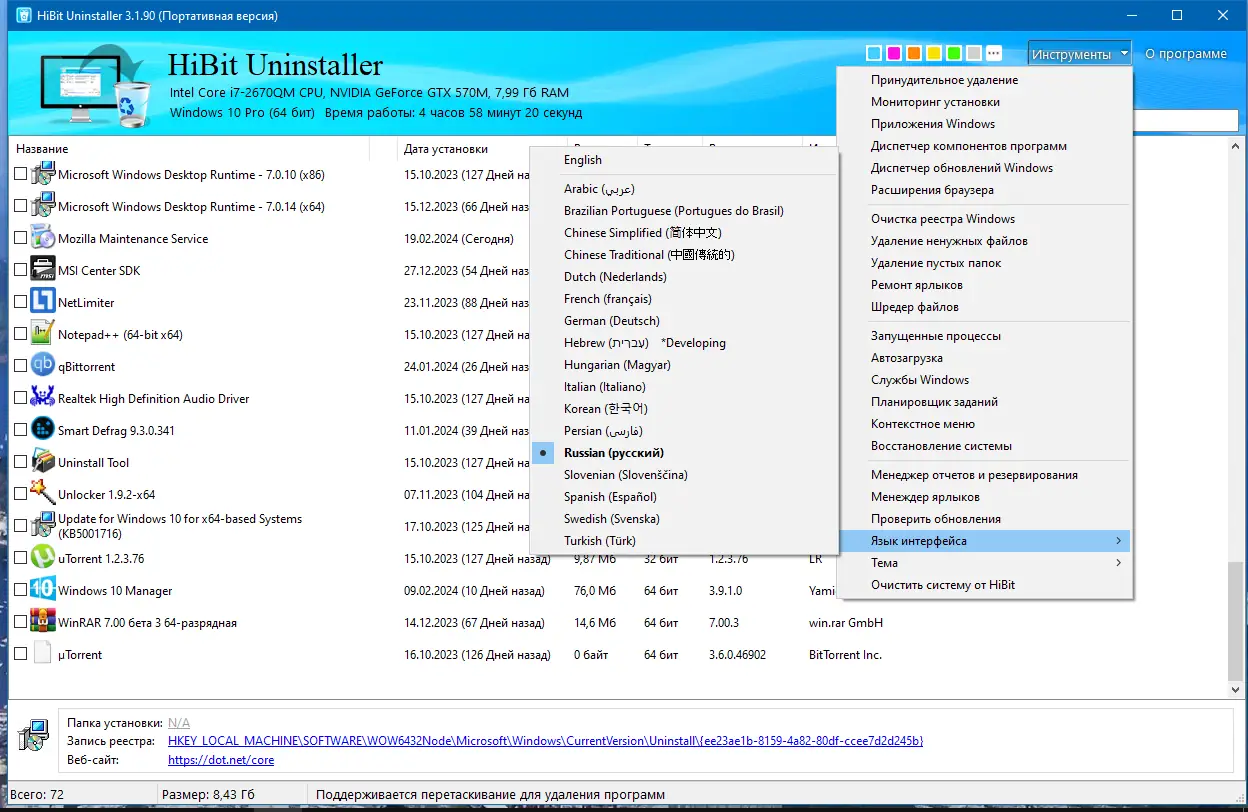Click the HiBit Uninstaller logo in header
Screen dimensions: 1248x812
click(x=95, y=85)
